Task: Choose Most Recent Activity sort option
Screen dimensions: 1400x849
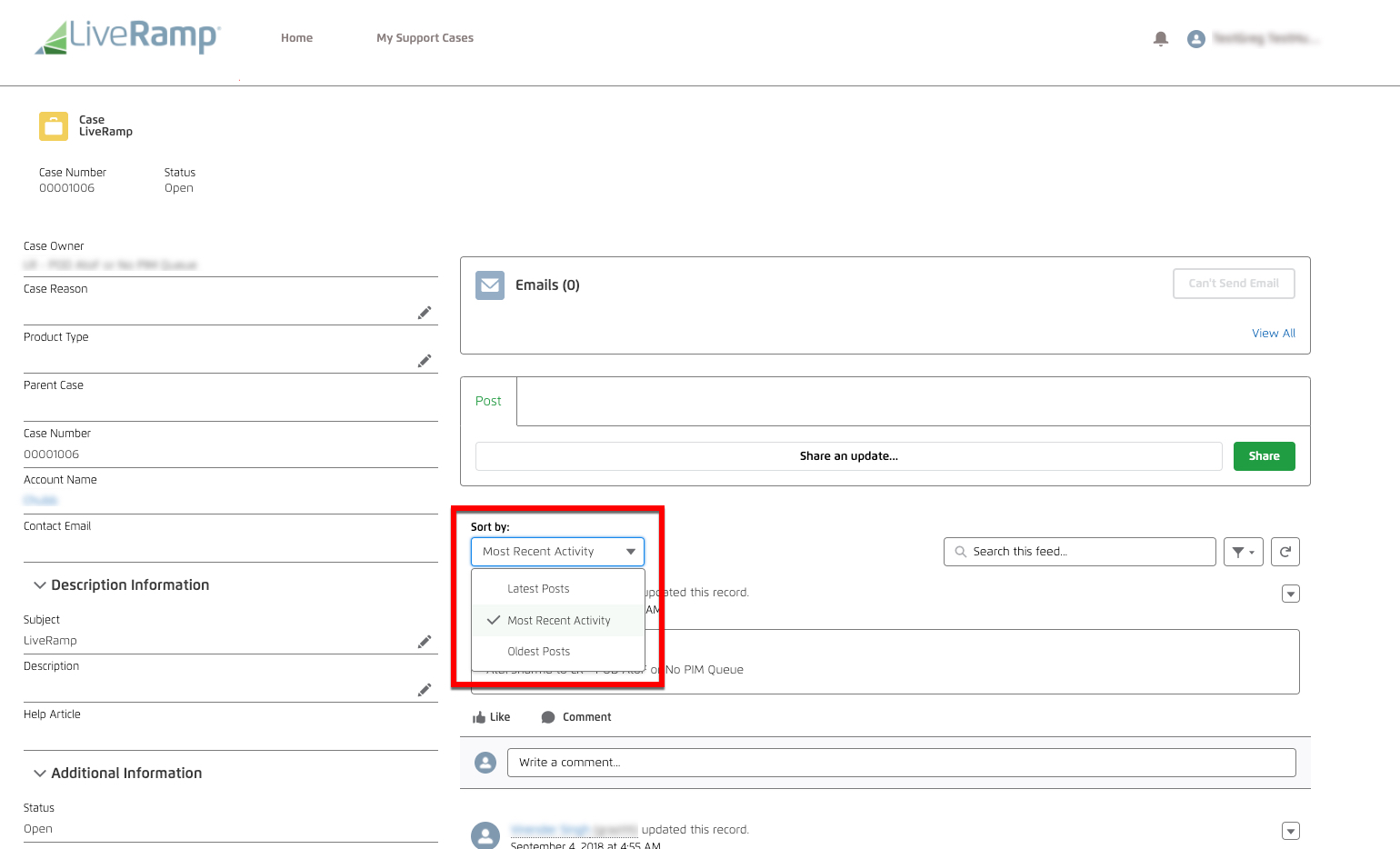Action: pyautogui.click(x=558, y=621)
